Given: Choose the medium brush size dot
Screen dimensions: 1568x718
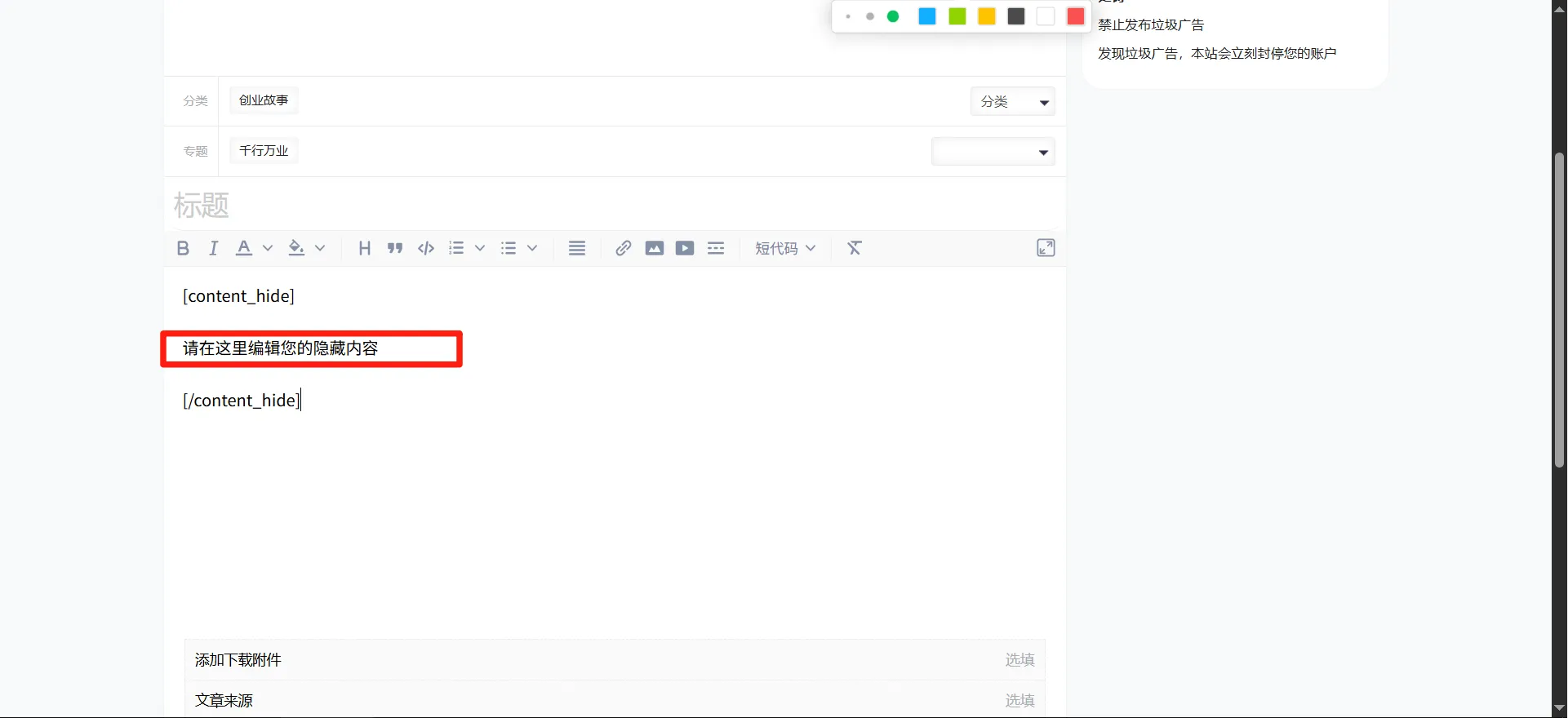Looking at the screenshot, I should (870, 16).
